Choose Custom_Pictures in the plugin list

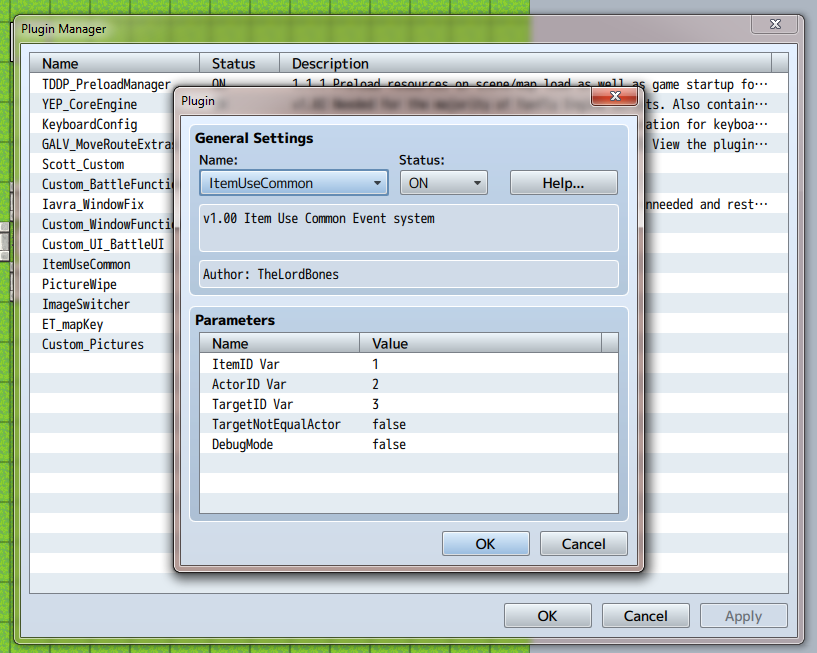[93, 345]
